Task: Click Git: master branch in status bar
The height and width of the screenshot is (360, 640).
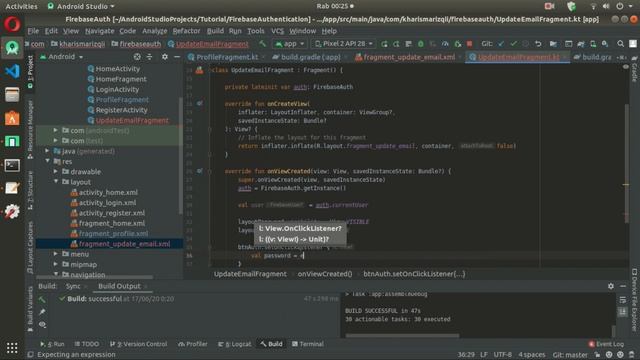Action: pyautogui.click(x=571, y=355)
